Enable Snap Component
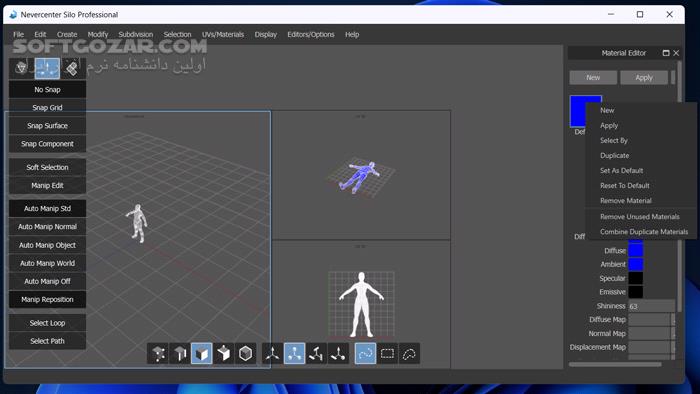Screen dimensions: 700x394 coord(47,144)
